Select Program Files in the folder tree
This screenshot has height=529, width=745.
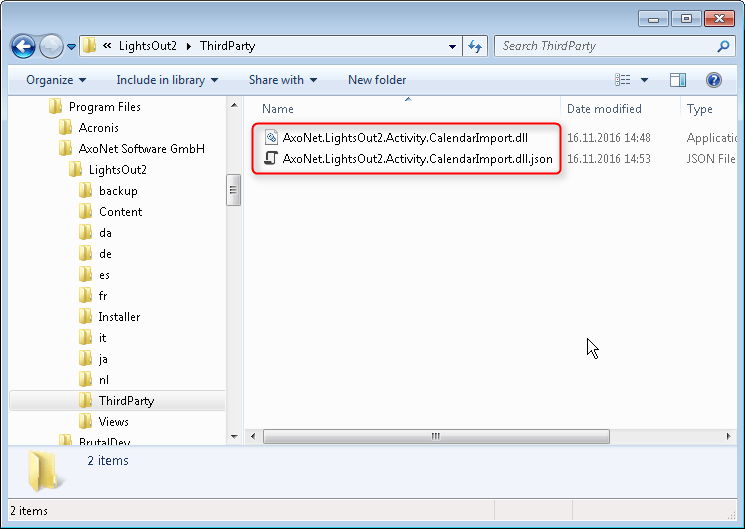pyautogui.click(x=105, y=107)
